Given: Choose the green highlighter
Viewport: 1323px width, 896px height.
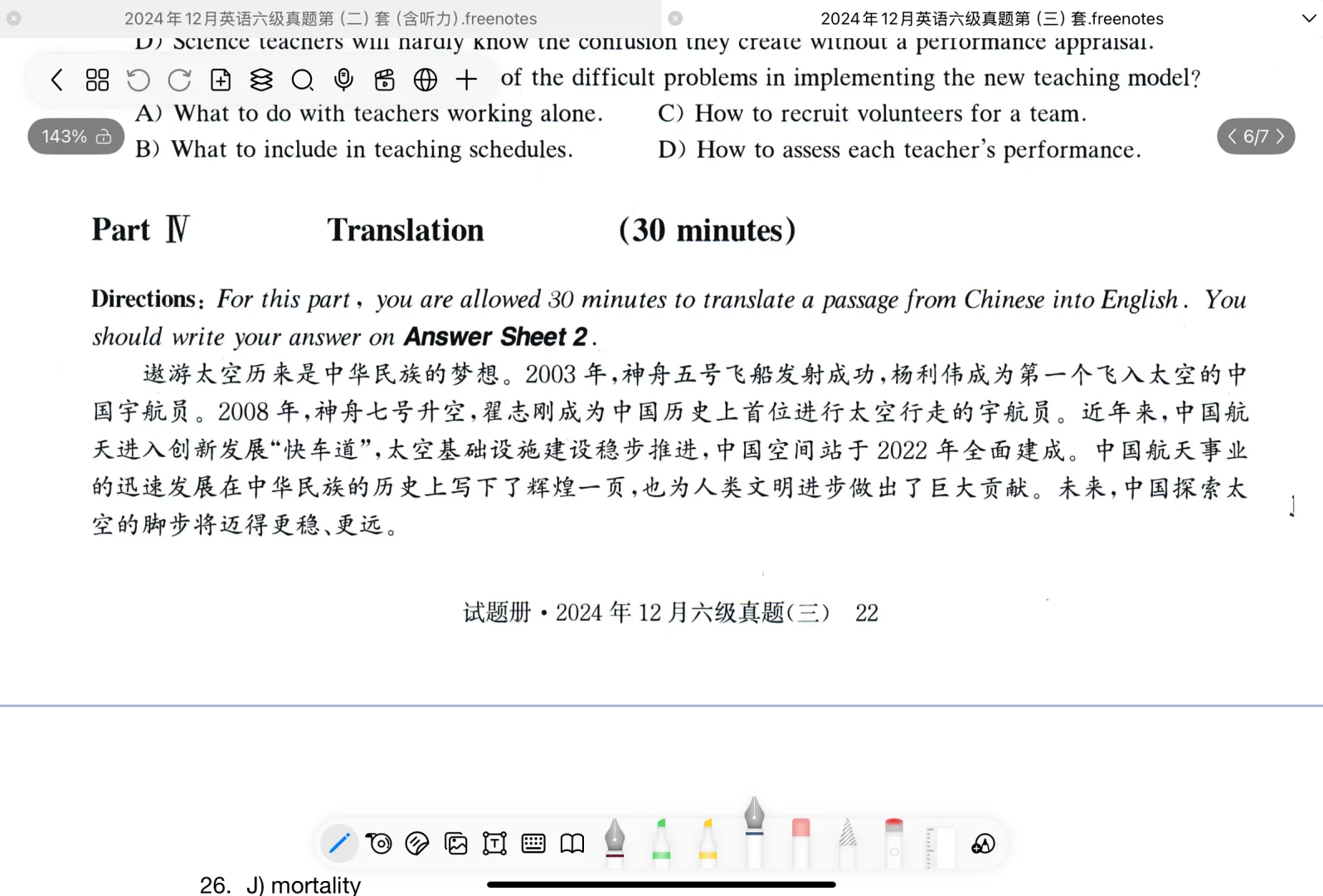Looking at the screenshot, I should click(x=661, y=842).
